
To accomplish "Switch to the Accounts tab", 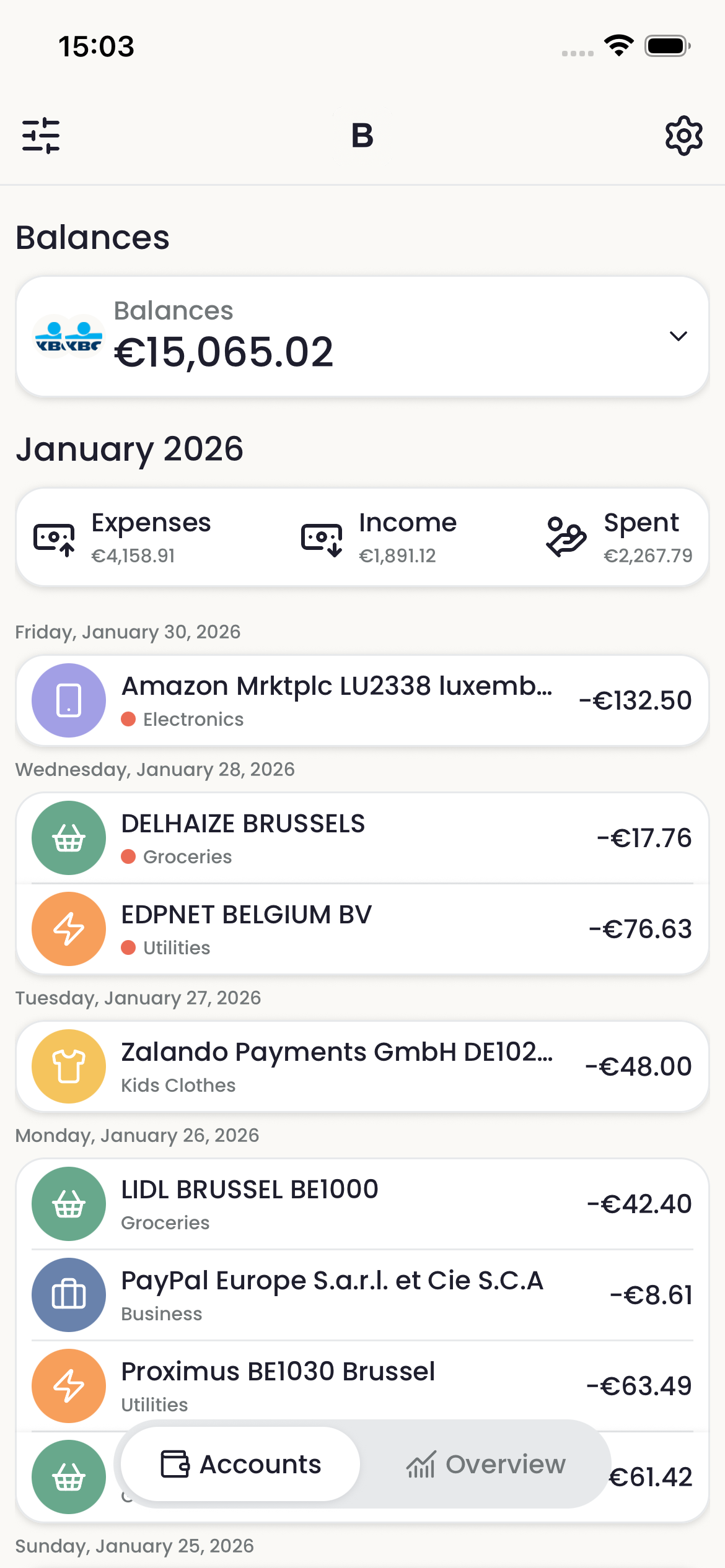I will coord(241,1464).
